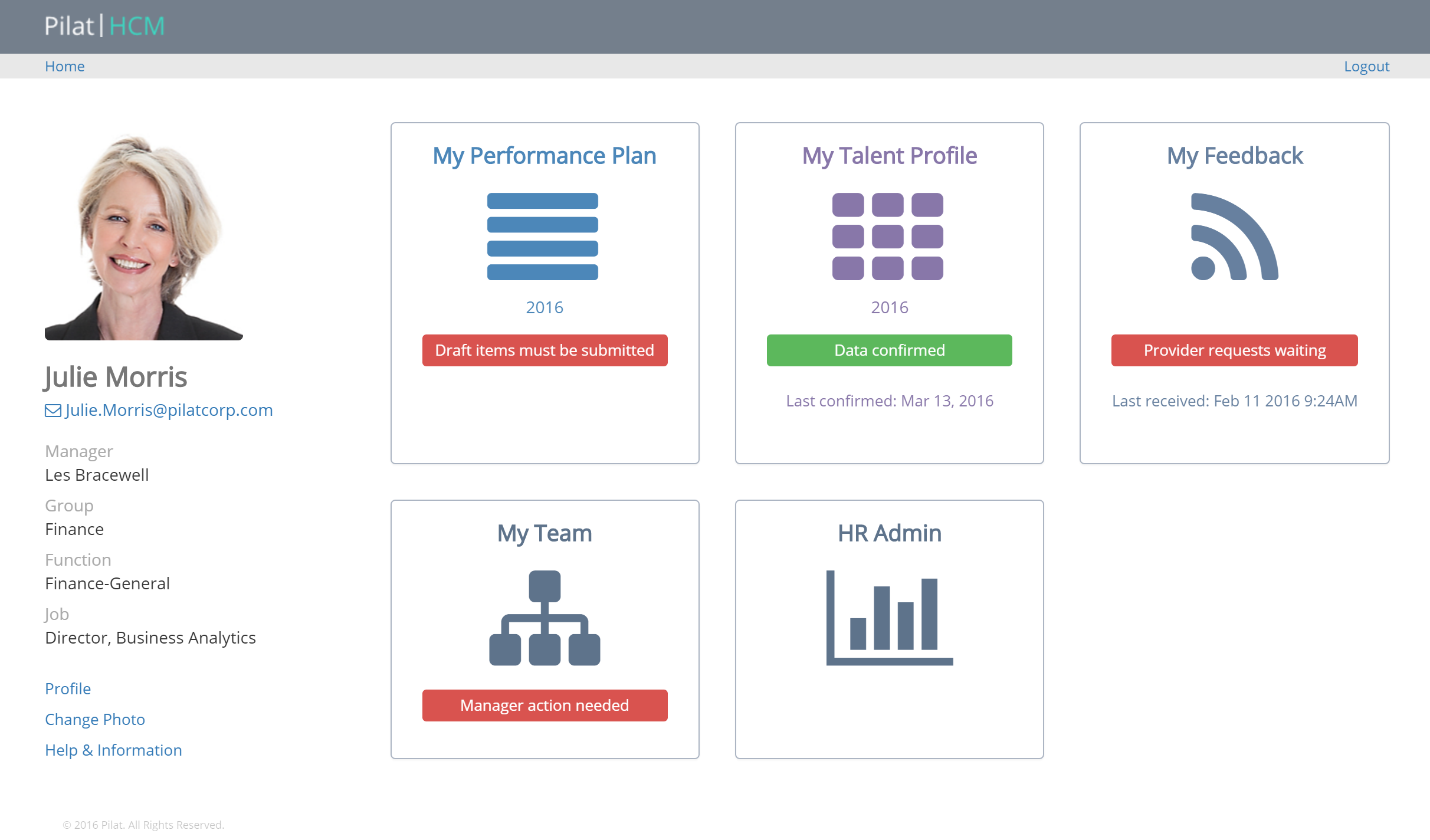Click the 2016 year under Performance Plan
The width and height of the screenshot is (1430, 840).
tap(544, 307)
